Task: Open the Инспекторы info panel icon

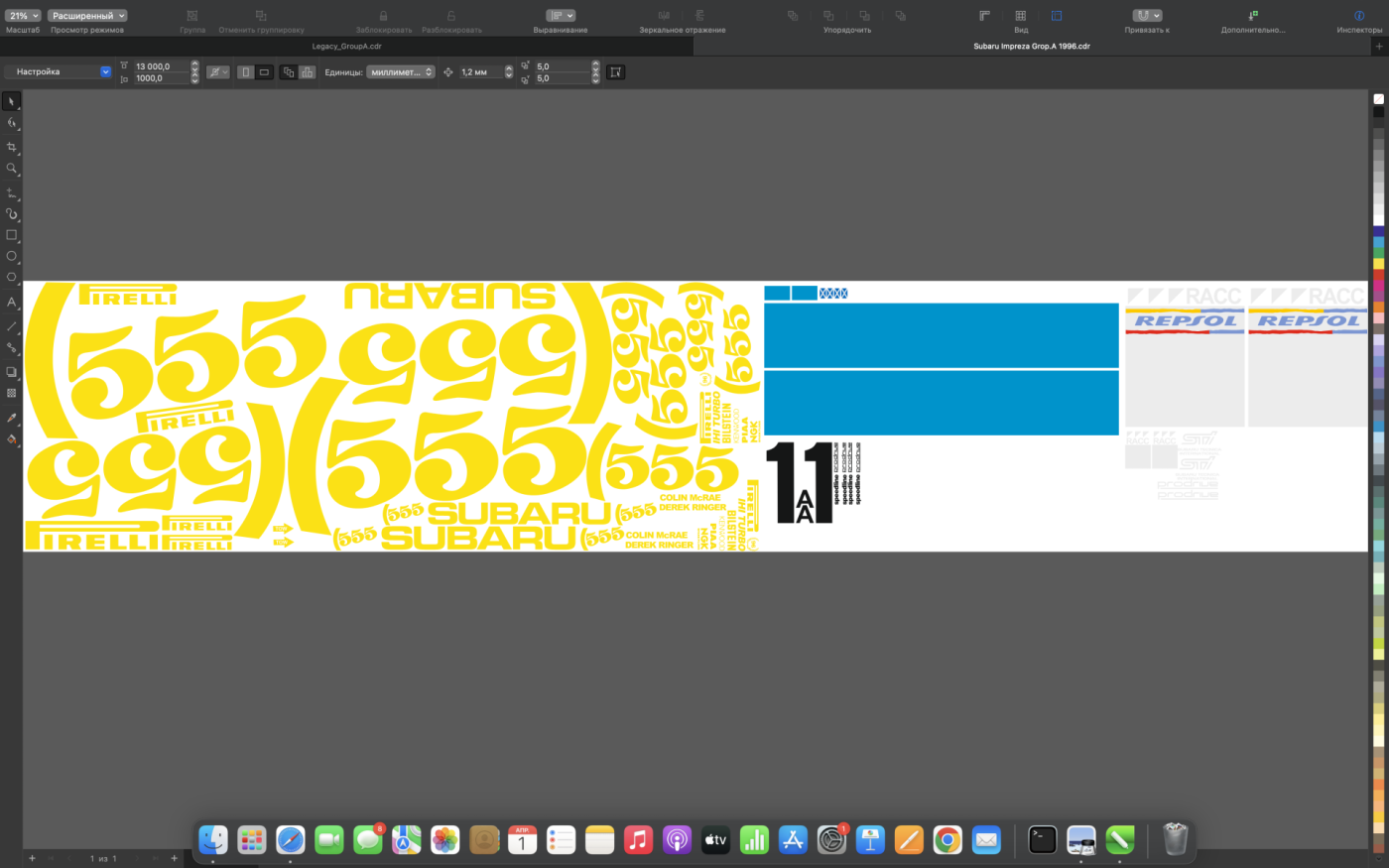Action: (x=1358, y=16)
